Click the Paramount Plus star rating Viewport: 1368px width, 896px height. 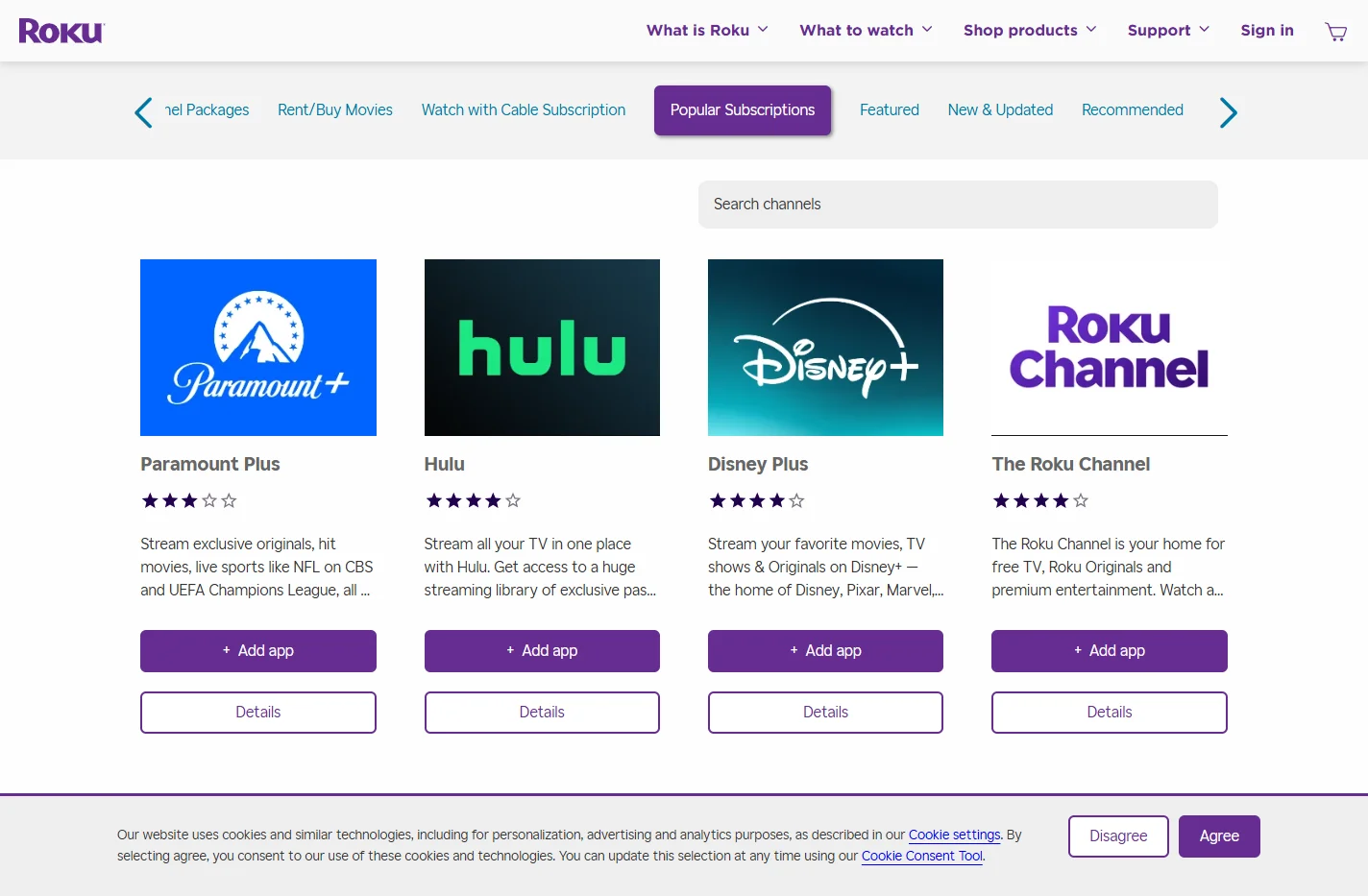point(188,500)
